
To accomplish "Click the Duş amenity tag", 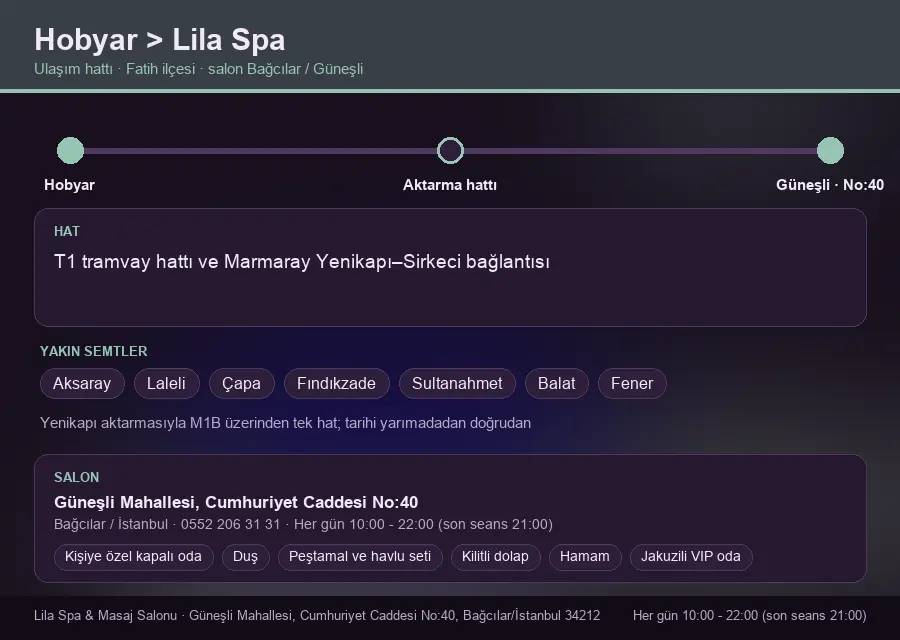I will coord(246,557).
